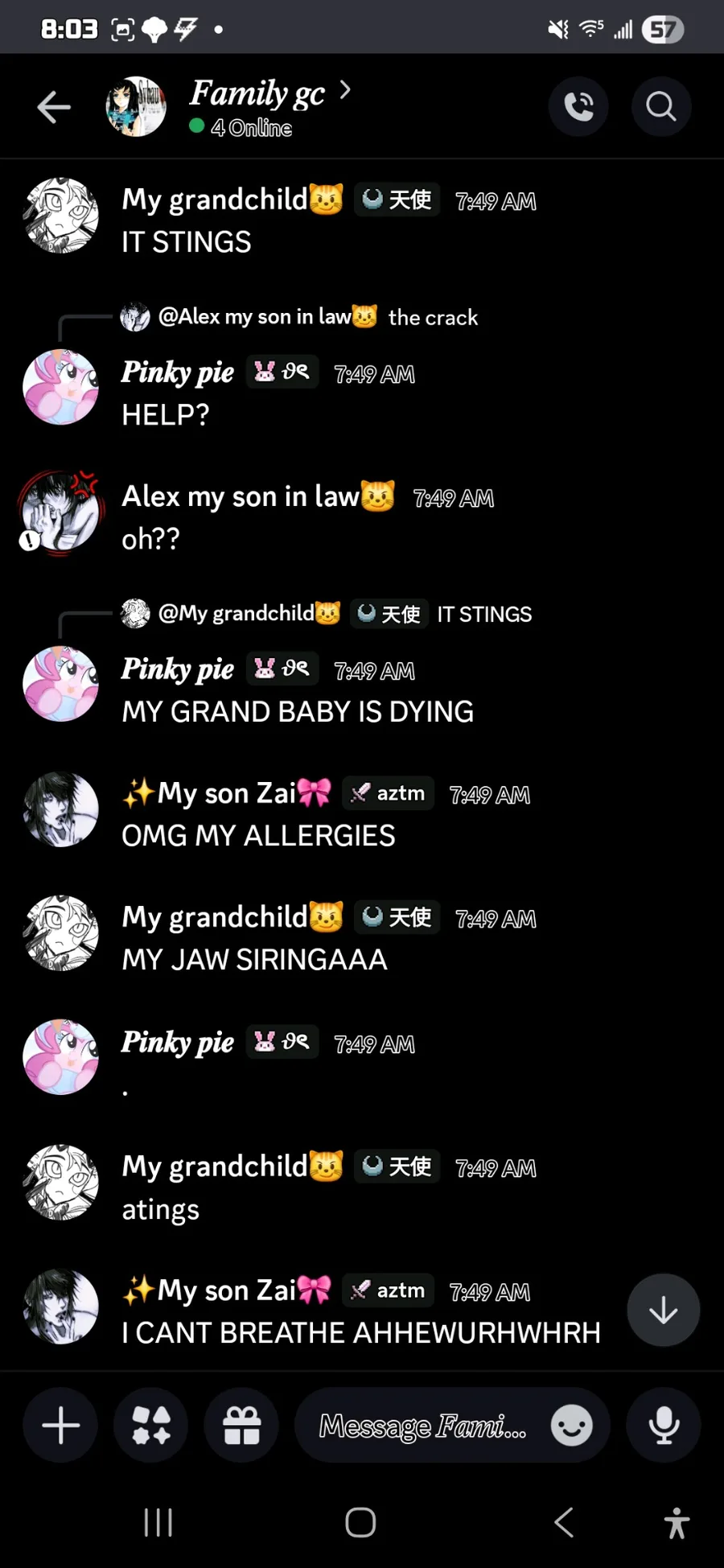Jump to replied message 'the crack'
The height and width of the screenshot is (1568, 724).
[433, 318]
